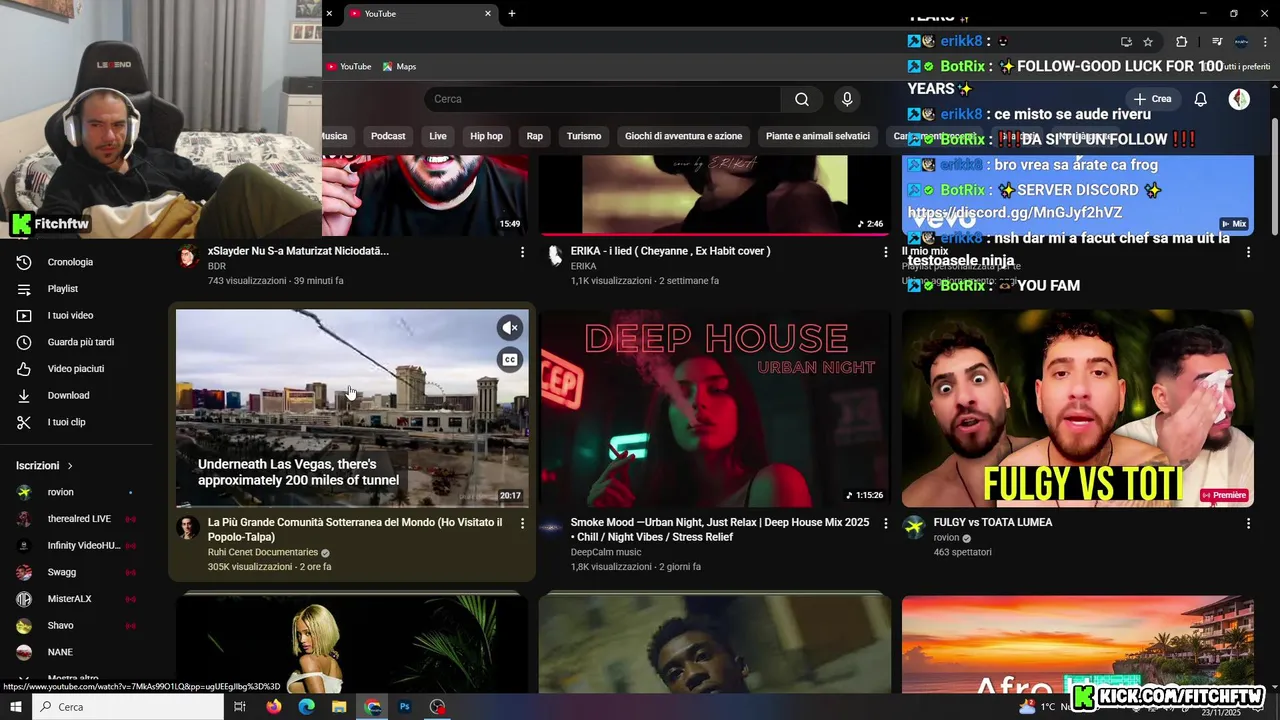This screenshot has height=720, width=1280.
Task: Open Chrome extensions puzzle icon
Action: point(1181,42)
